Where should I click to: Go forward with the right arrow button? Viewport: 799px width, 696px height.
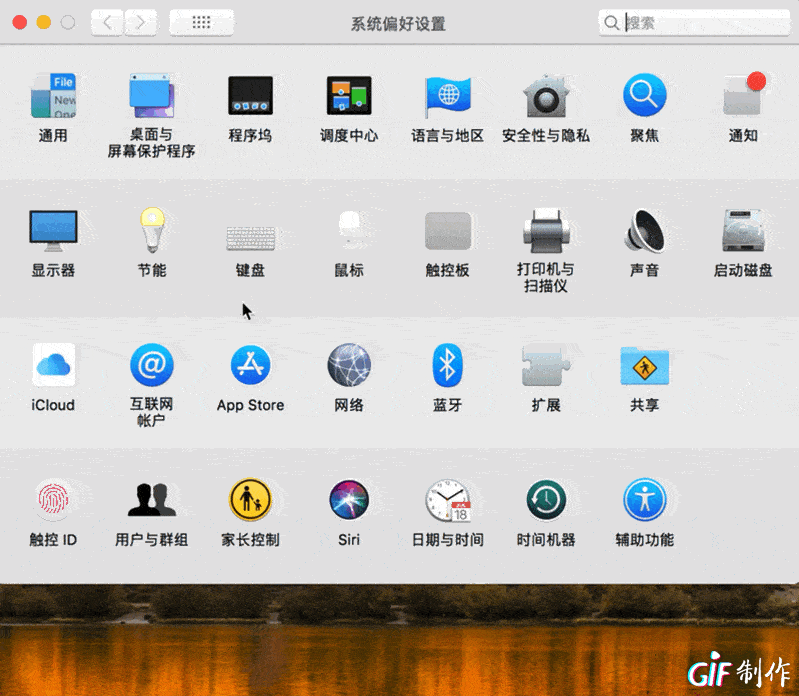[141, 22]
